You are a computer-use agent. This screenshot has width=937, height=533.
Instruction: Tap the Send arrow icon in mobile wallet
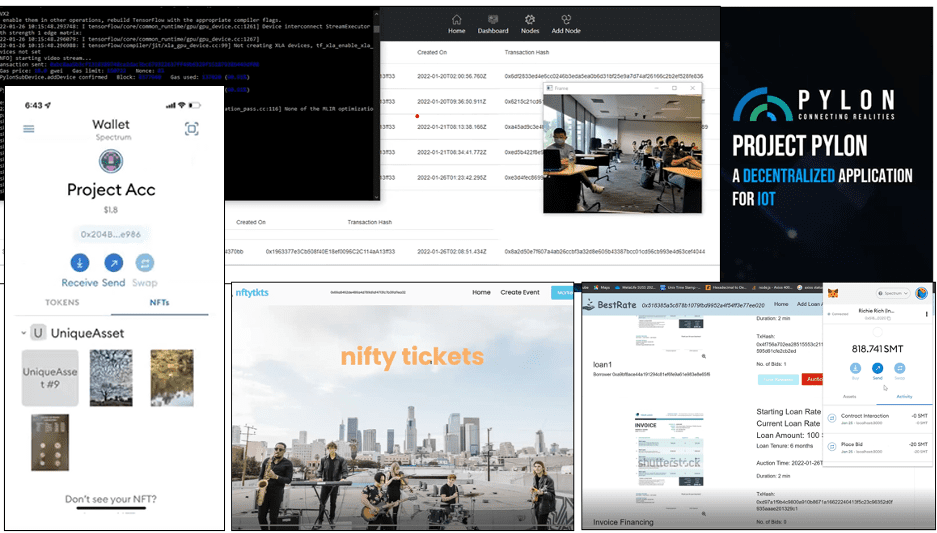[x=113, y=263]
